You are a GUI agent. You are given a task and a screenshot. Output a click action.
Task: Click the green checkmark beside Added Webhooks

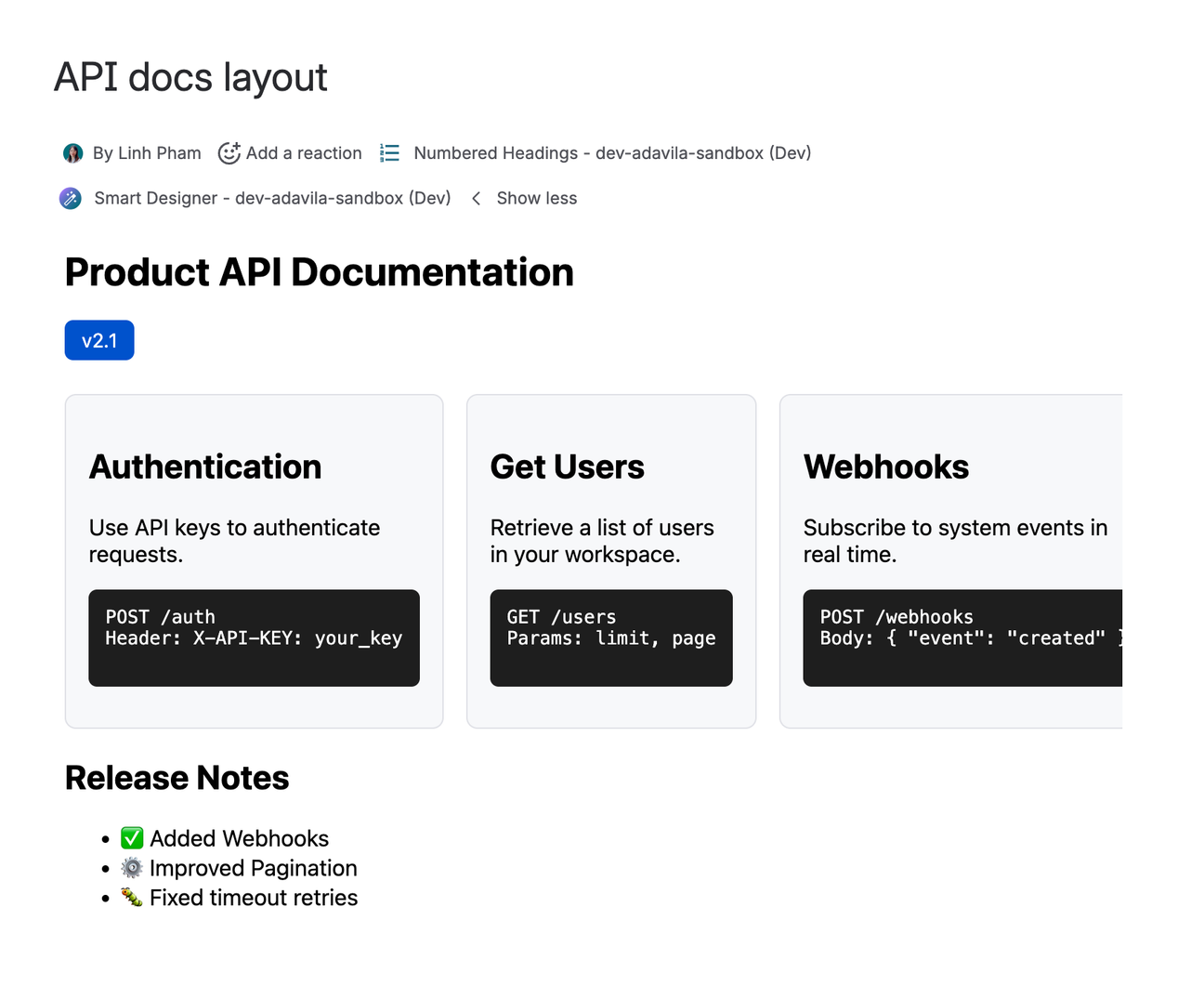tap(131, 837)
